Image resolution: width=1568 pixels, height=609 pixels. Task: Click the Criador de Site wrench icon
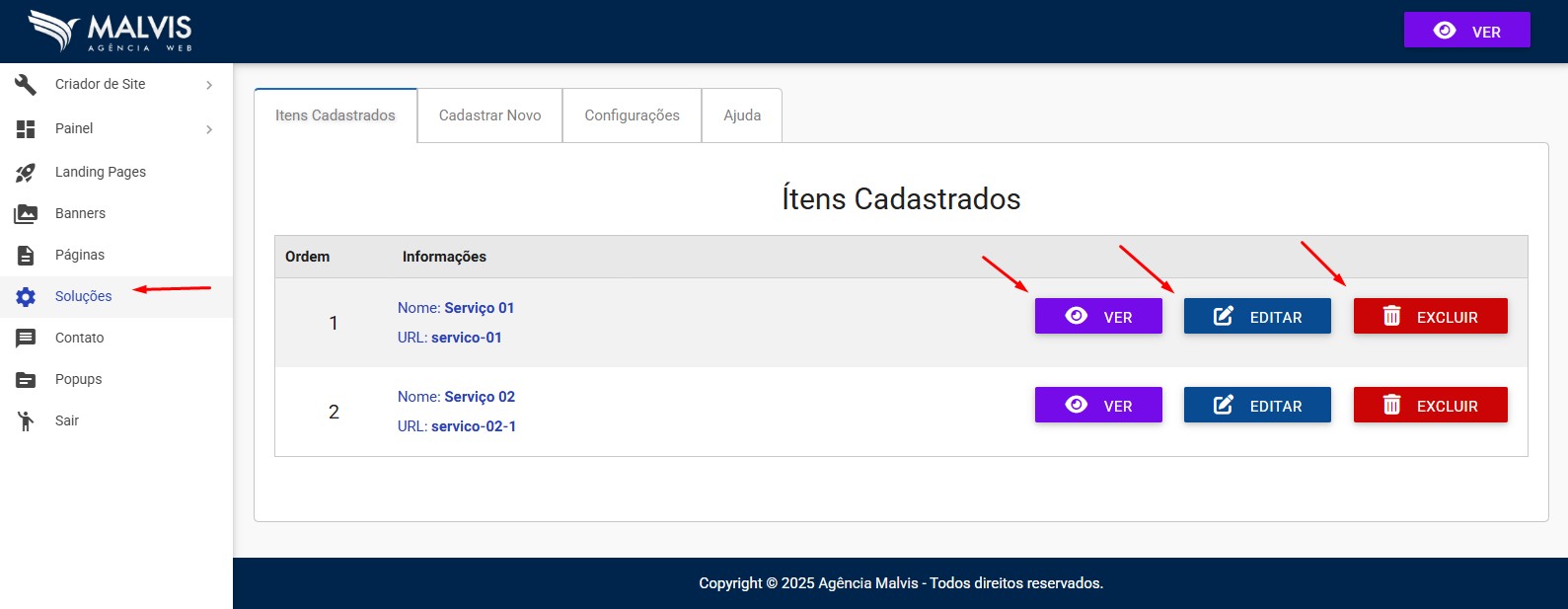tap(26, 85)
